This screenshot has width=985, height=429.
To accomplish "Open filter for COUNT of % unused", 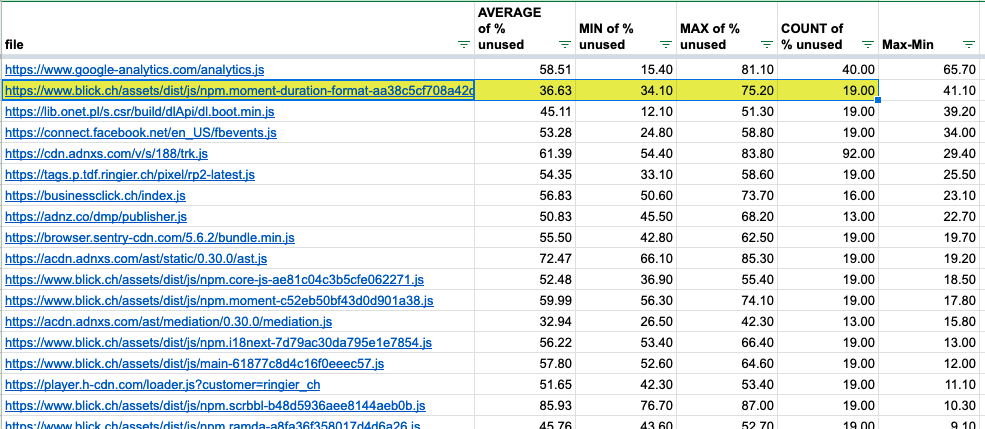I will 868,45.
